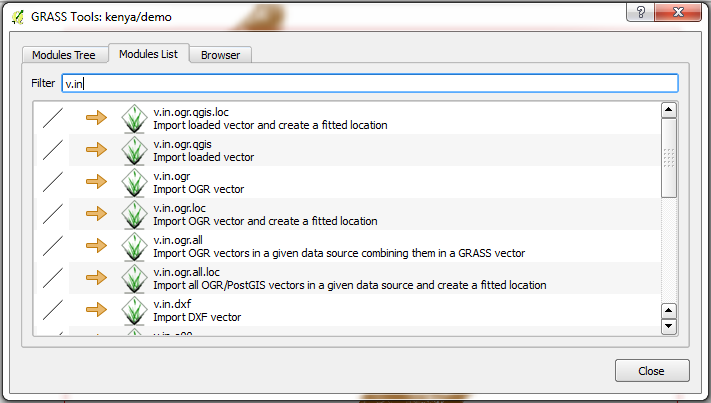Select 'Import all OGR/PostGIS vectors' description
This screenshot has height=403, width=711.
(350, 285)
